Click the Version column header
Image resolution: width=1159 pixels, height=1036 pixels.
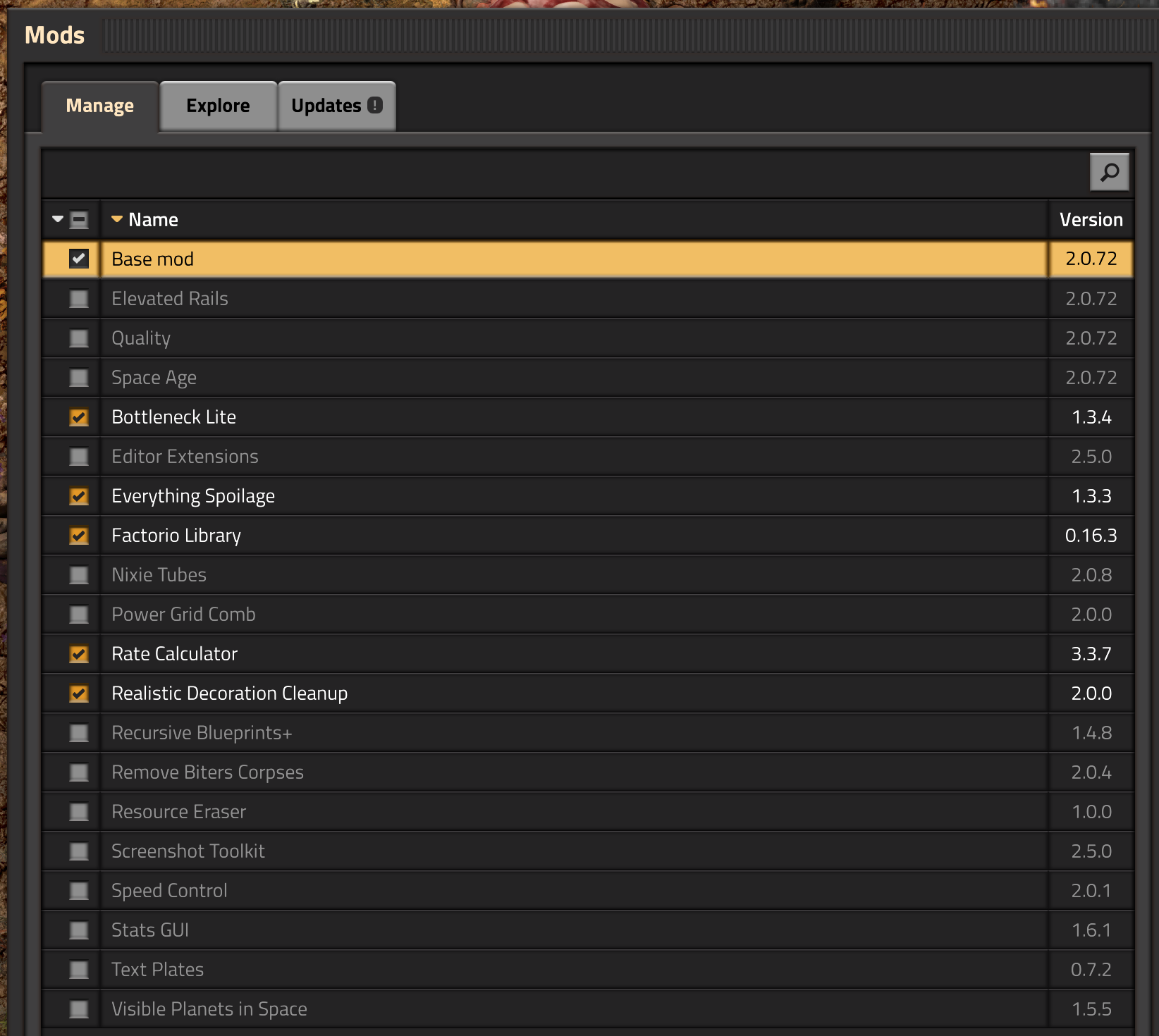(x=1091, y=220)
